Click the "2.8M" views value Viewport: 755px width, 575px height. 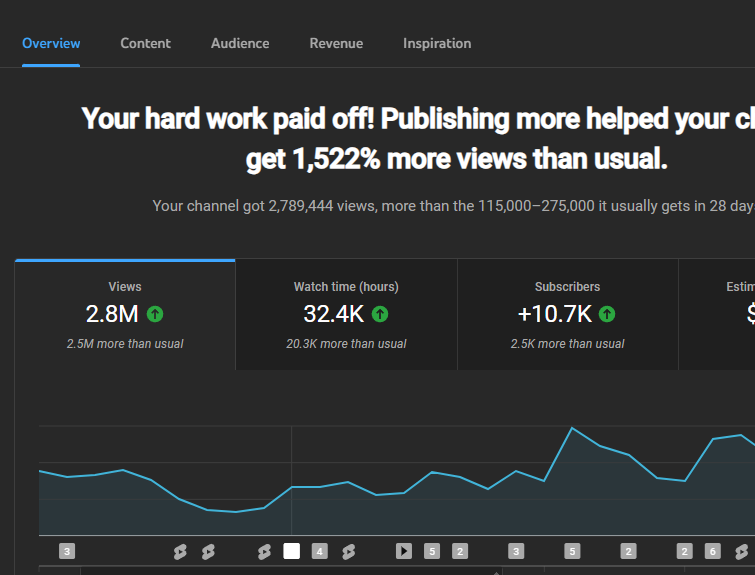click(x=112, y=314)
